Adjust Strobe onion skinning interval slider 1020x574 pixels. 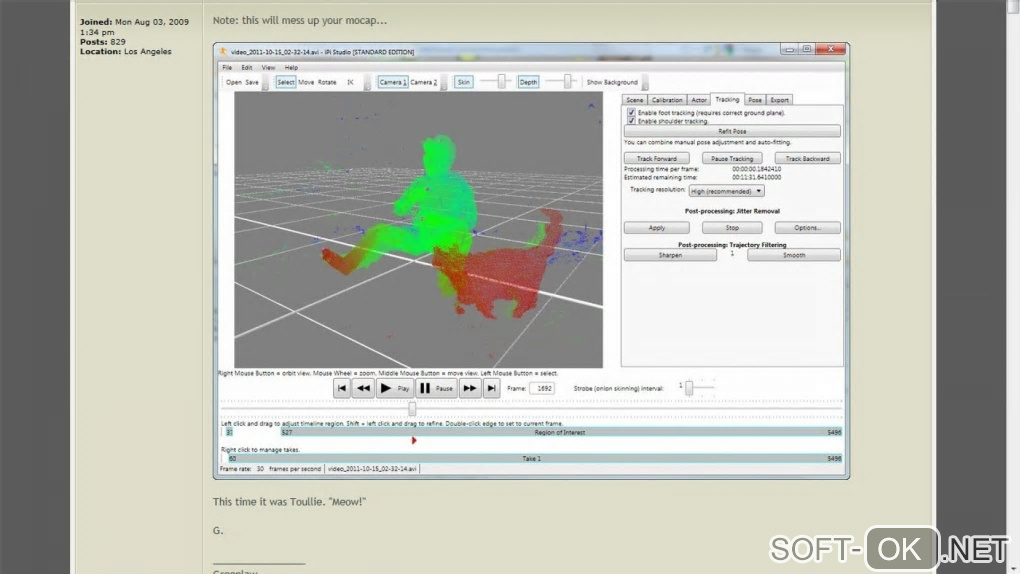point(689,388)
